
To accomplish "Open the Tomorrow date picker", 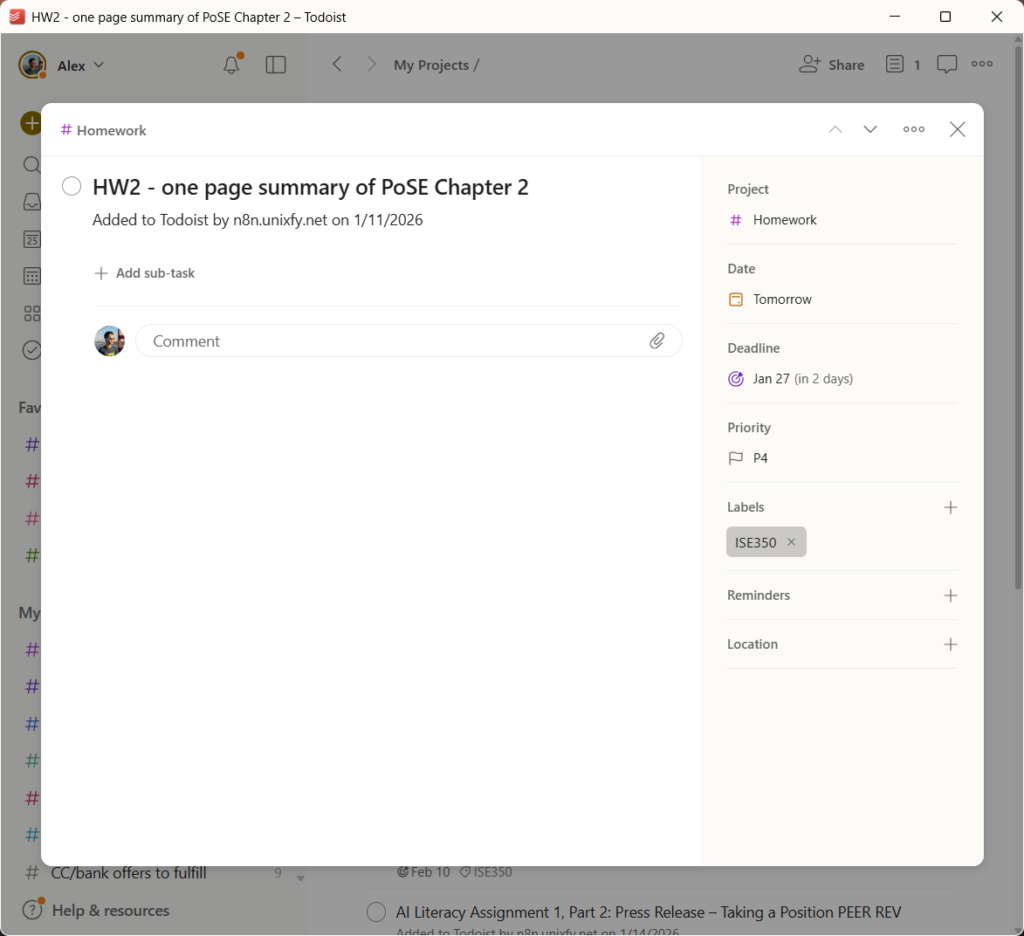I will [781, 299].
